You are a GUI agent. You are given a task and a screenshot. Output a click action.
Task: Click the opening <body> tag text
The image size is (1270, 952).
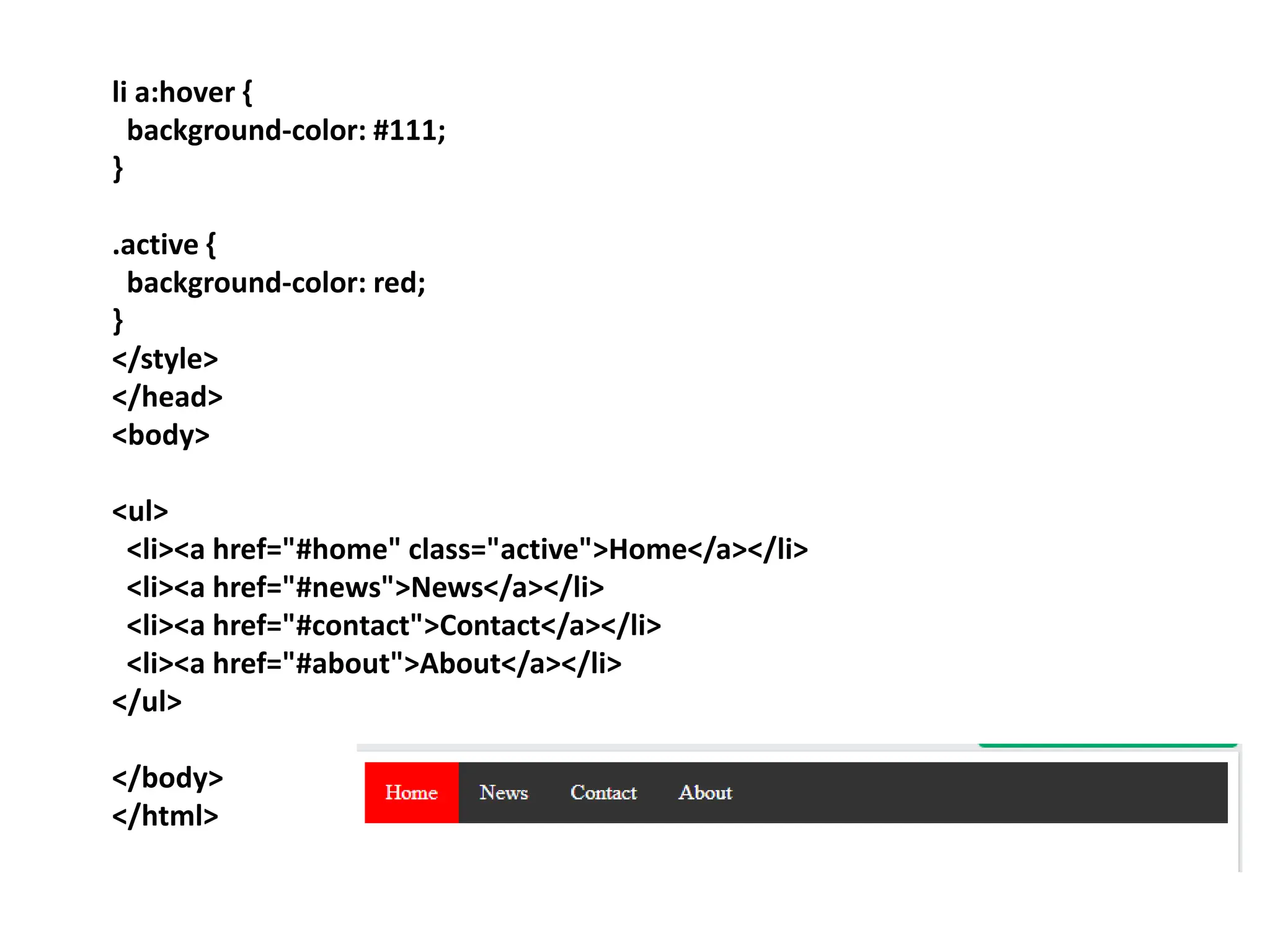(161, 435)
